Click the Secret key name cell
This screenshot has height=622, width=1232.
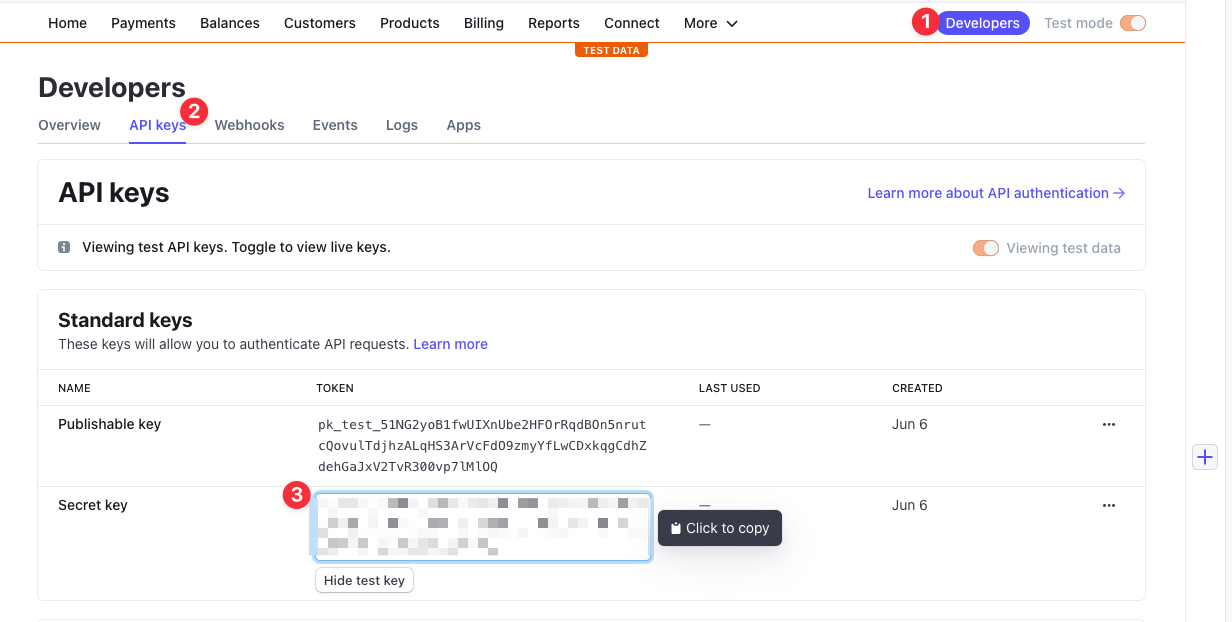tap(93, 505)
